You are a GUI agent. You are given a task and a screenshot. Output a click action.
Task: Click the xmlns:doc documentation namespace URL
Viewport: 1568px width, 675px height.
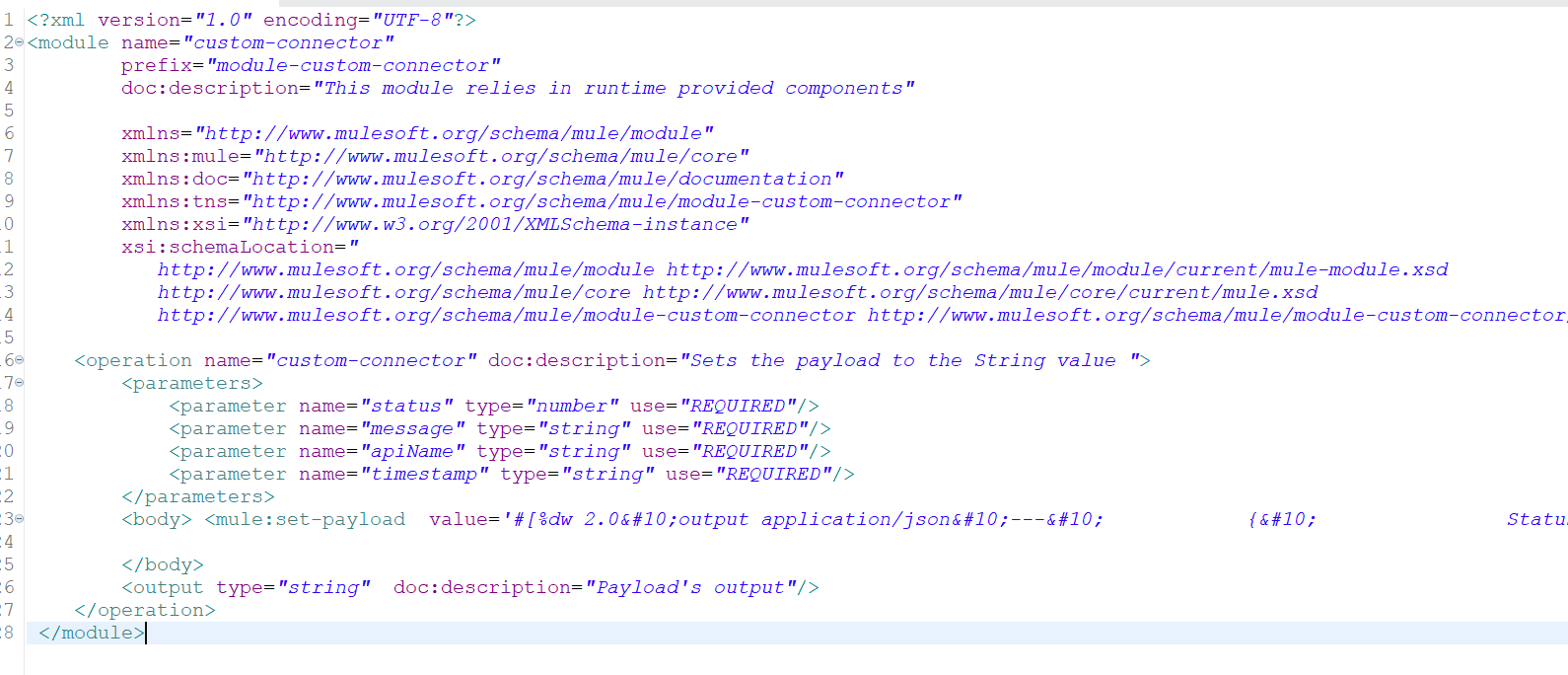(542, 179)
